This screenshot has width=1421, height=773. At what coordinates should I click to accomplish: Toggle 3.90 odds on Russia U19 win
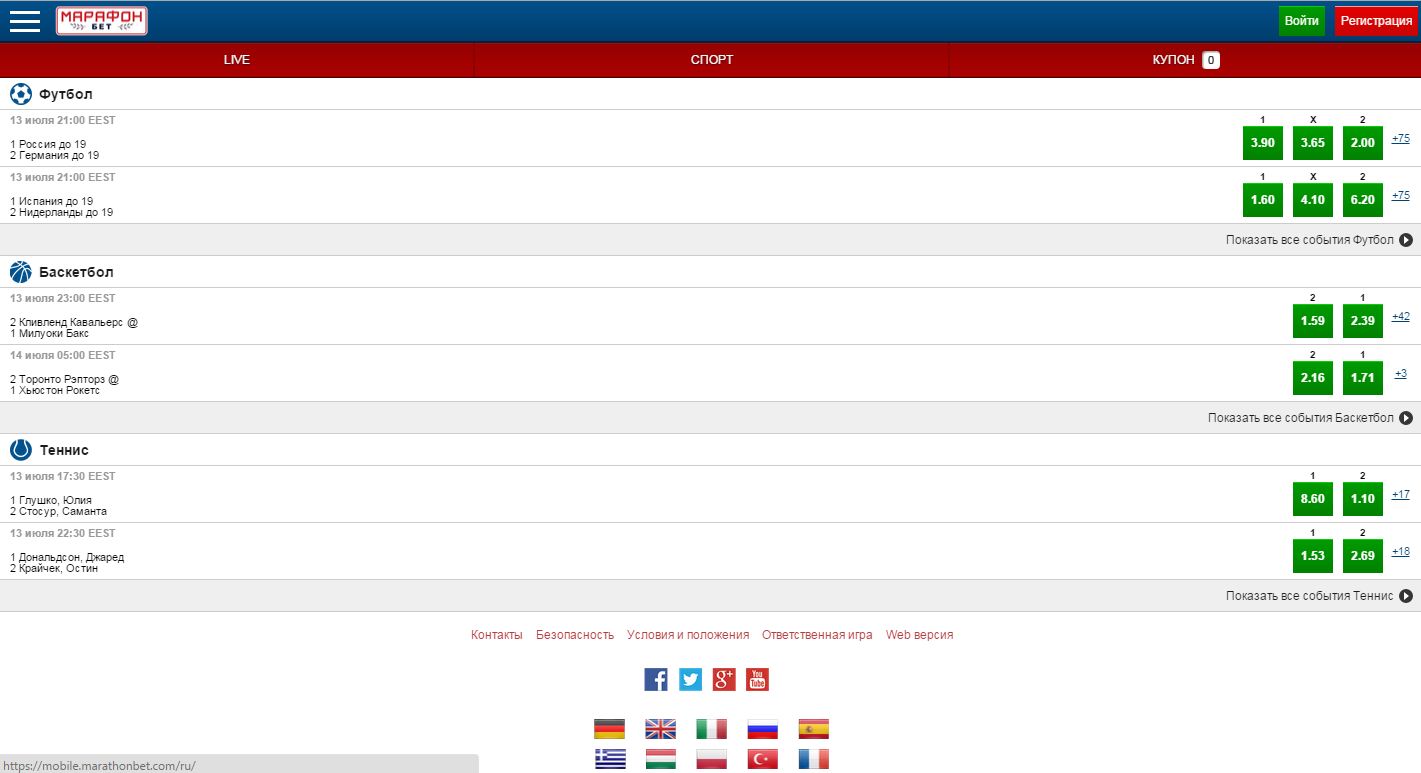click(1262, 143)
